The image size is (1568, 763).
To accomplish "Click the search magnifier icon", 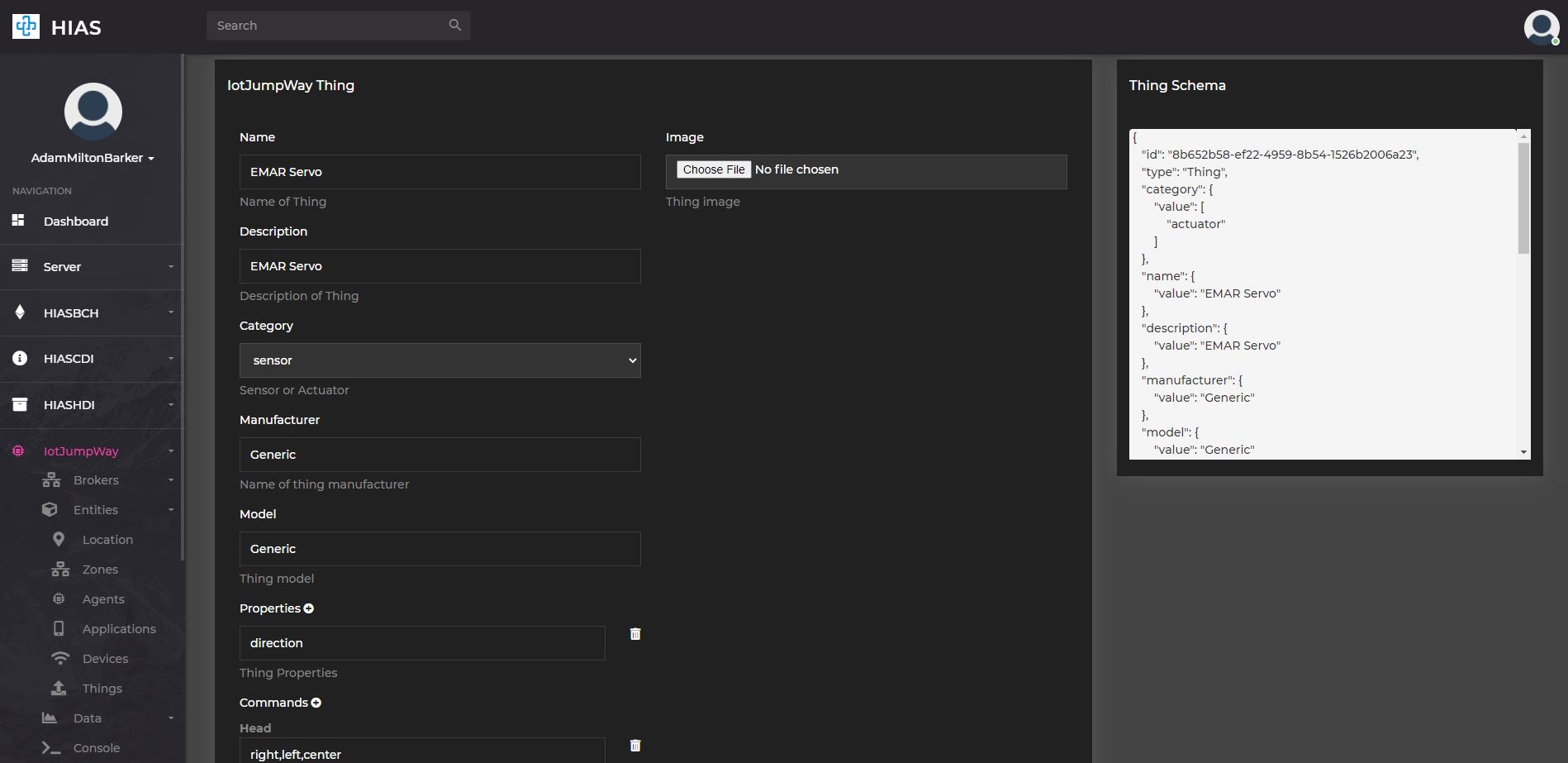I will pos(455,25).
